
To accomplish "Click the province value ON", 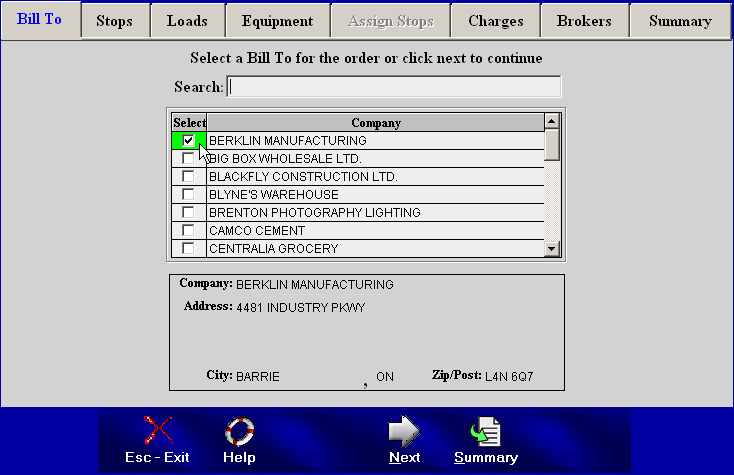I will pos(385,377).
